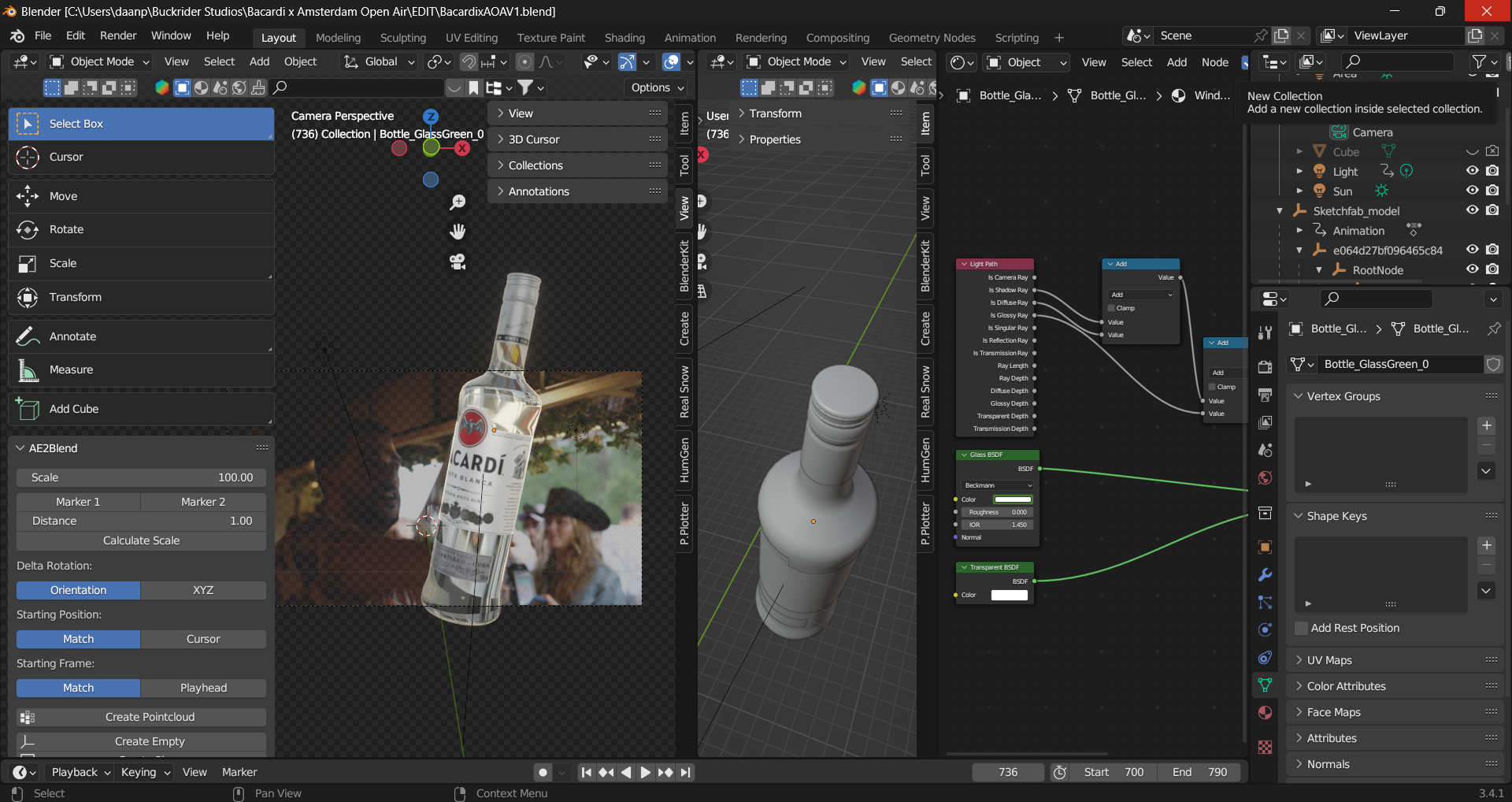
Task: Expand the UV Maps panel
Action: (x=1395, y=660)
